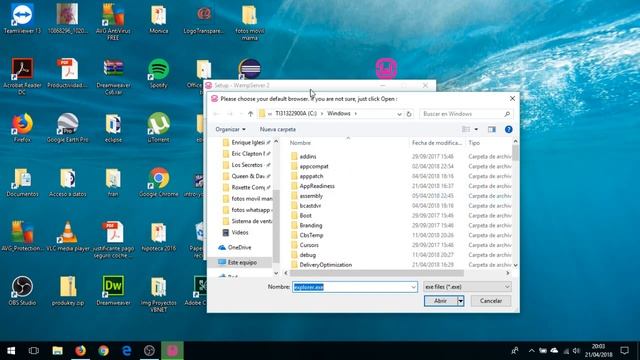
Task: Refresh the Windows folder listing
Action: tap(409, 114)
